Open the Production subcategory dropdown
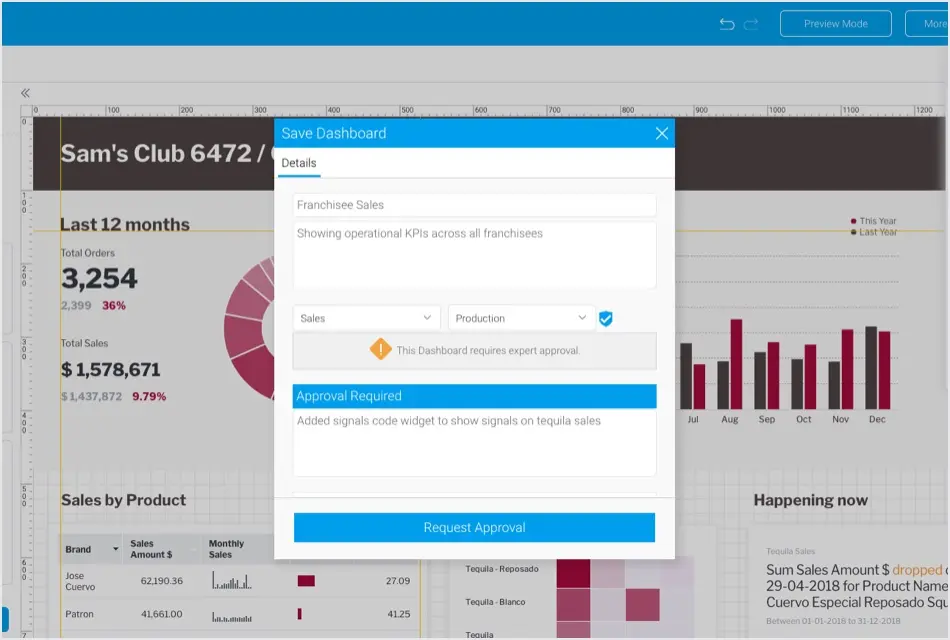 521,318
